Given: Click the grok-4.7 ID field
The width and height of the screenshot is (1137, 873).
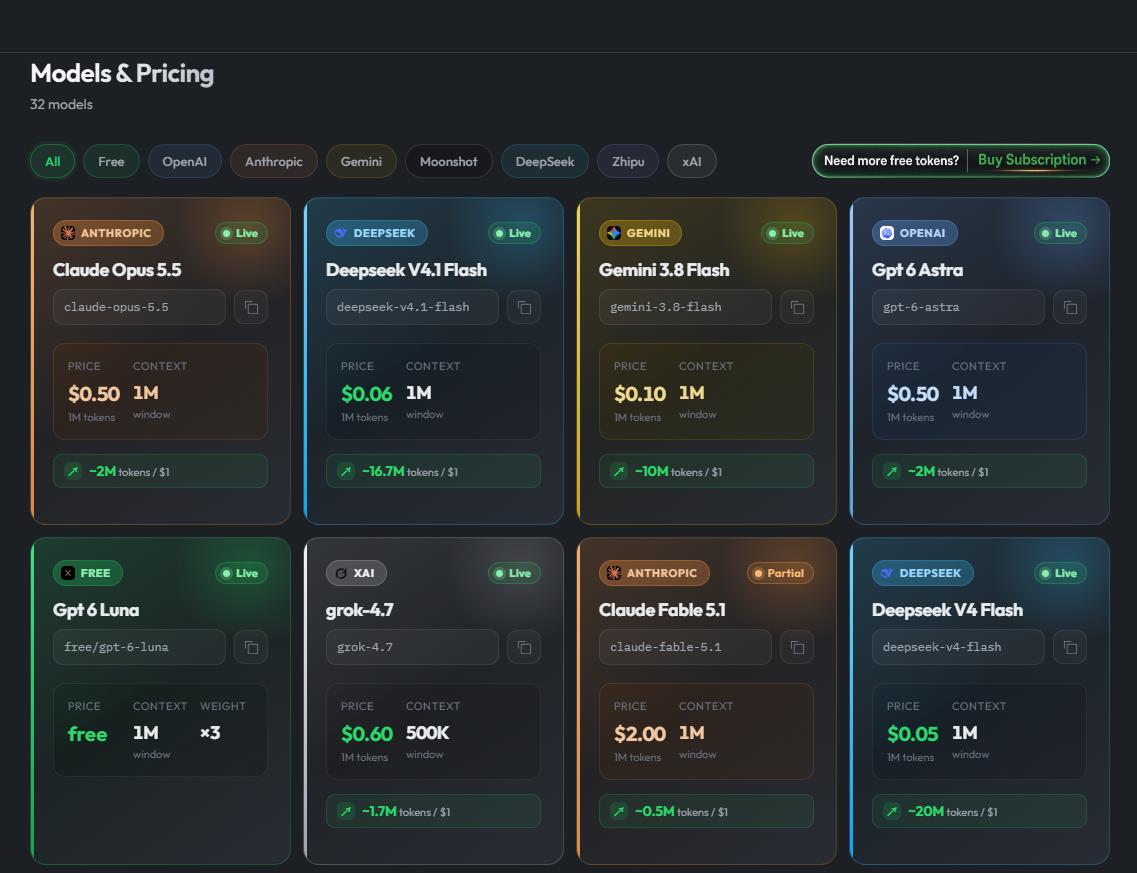Looking at the screenshot, I should tap(412, 647).
